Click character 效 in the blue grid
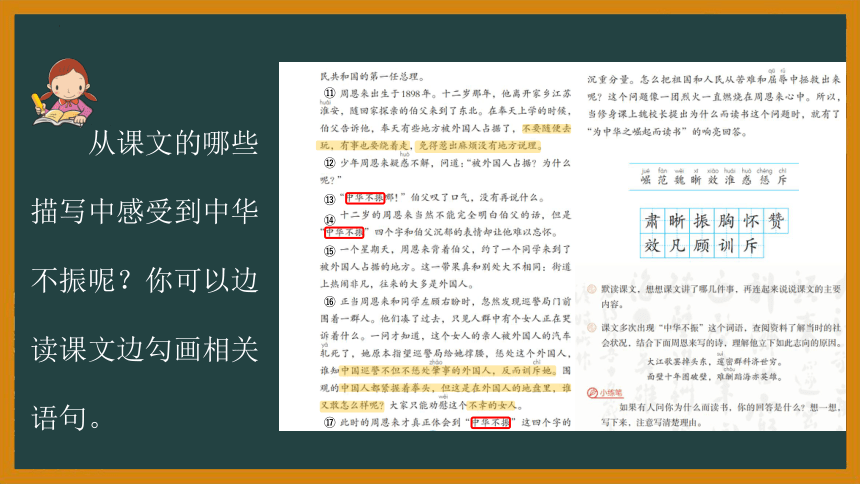This screenshot has height=484, width=860. point(652,245)
